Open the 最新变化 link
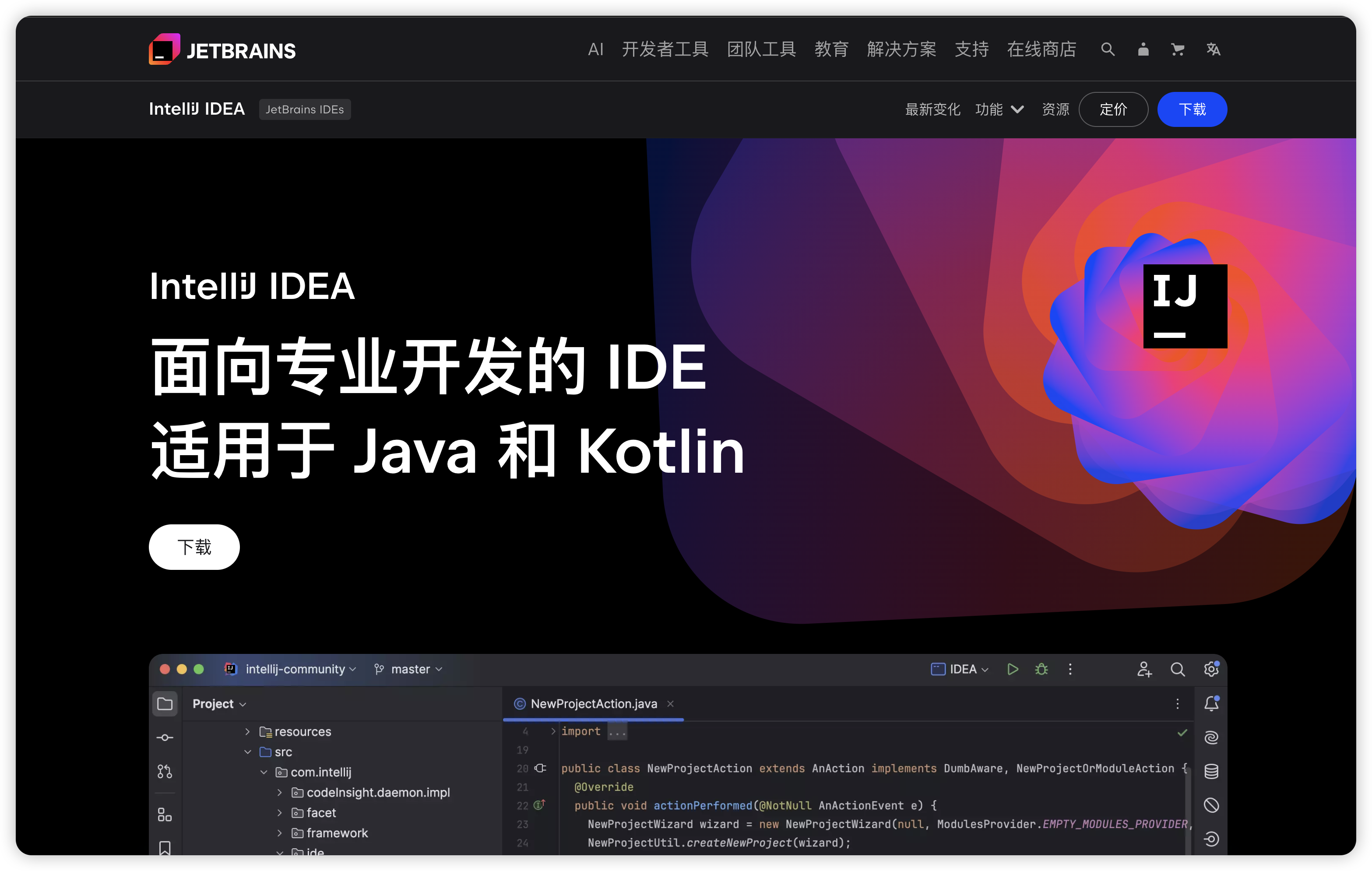This screenshot has height=871, width=1372. click(x=933, y=109)
